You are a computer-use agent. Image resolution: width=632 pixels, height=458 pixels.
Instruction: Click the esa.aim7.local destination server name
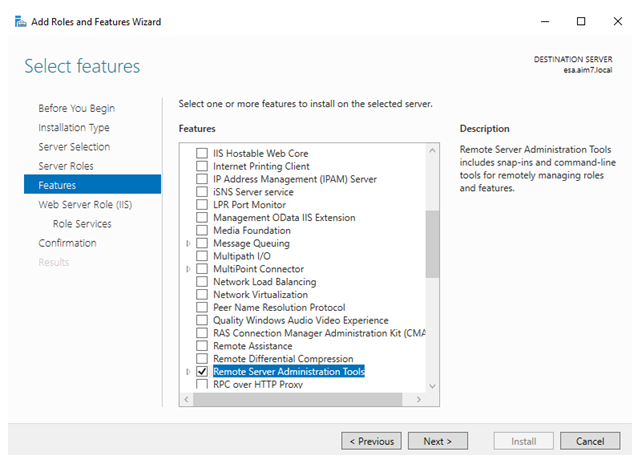(588, 70)
